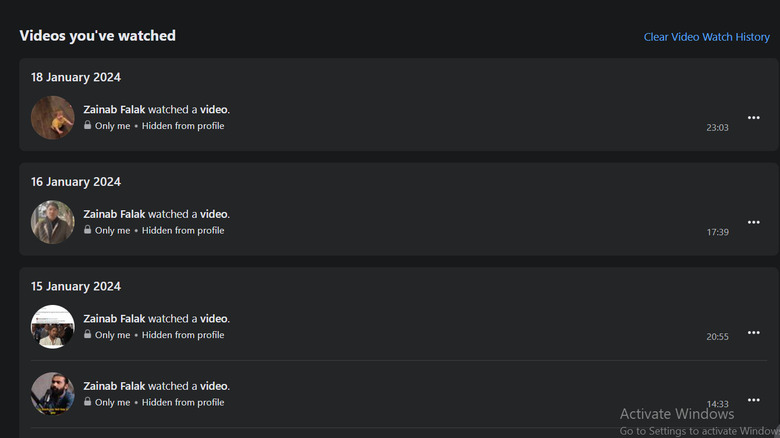The image size is (780, 438).
Task: Click the 23:03 timestamp on 18 January entry
Action: (x=717, y=128)
